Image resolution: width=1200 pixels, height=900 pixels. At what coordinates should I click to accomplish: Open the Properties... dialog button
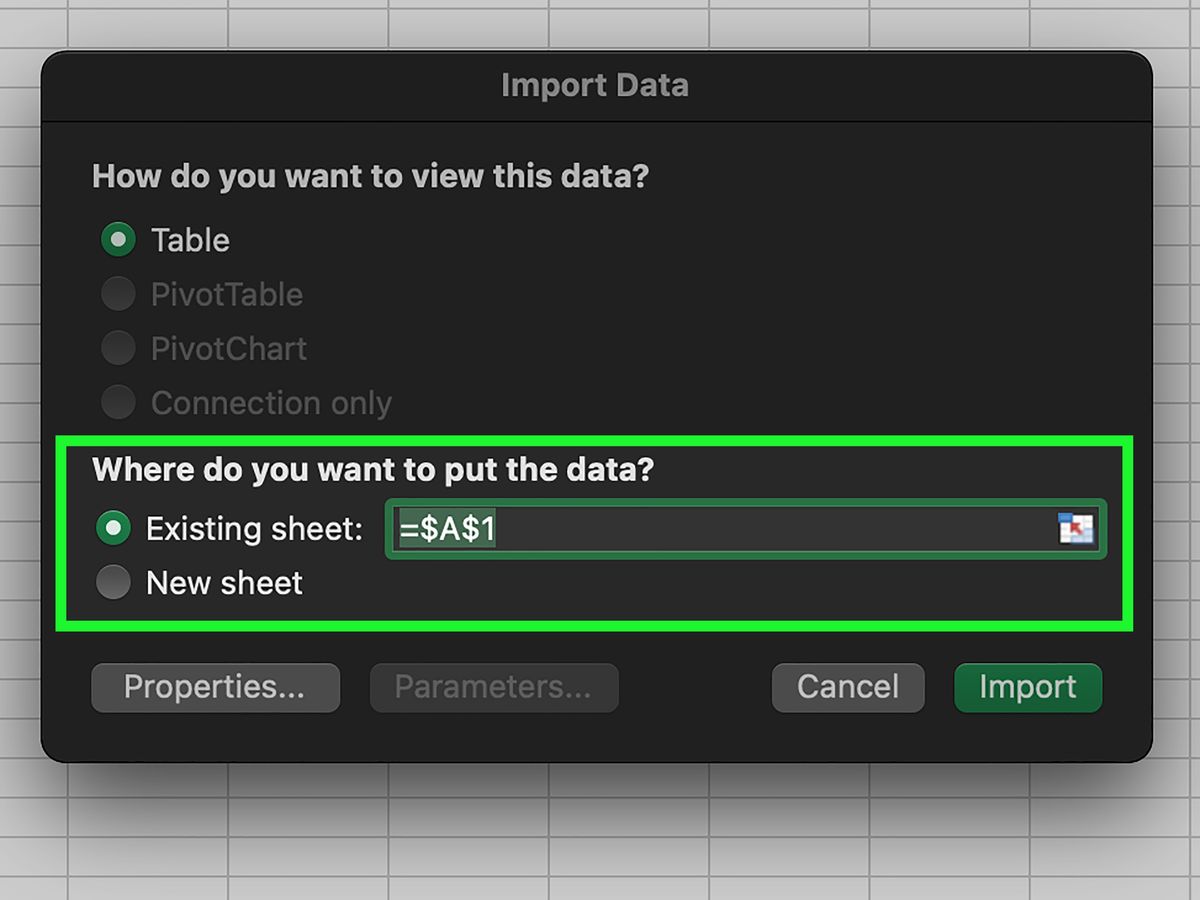point(215,687)
